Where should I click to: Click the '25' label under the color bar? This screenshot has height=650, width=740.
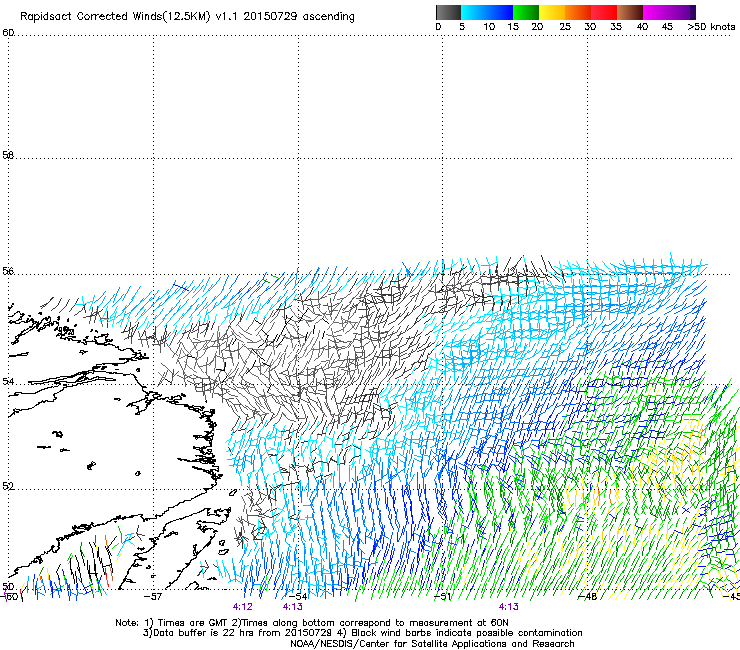coord(565,27)
